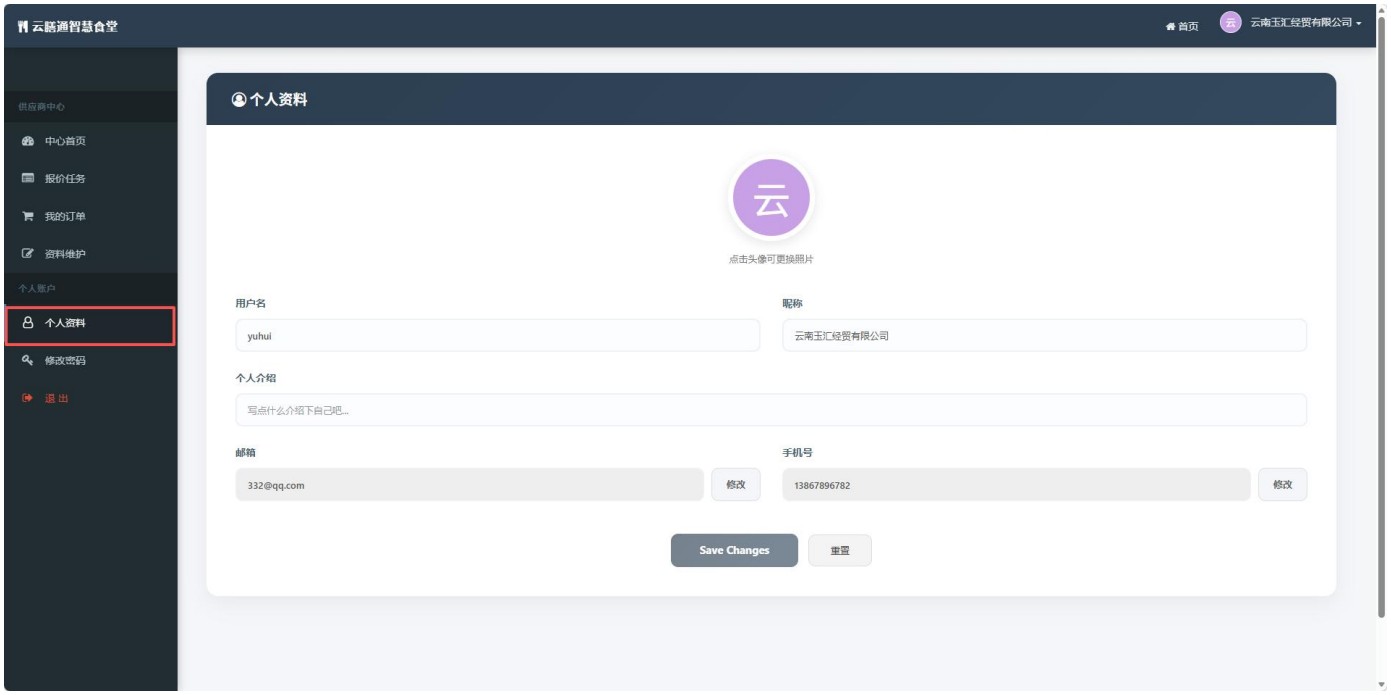
Task: Click the edit icon beside 资料维护
Action: point(28,254)
